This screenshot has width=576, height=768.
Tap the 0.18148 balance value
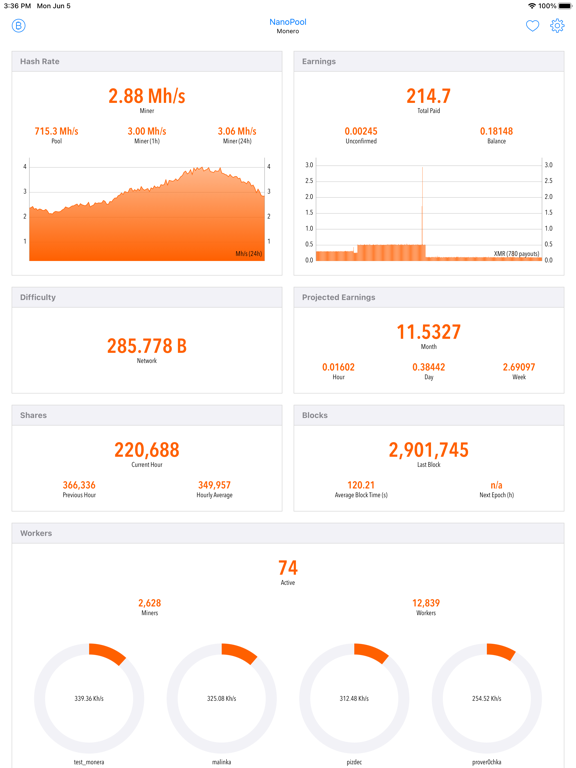click(496, 131)
